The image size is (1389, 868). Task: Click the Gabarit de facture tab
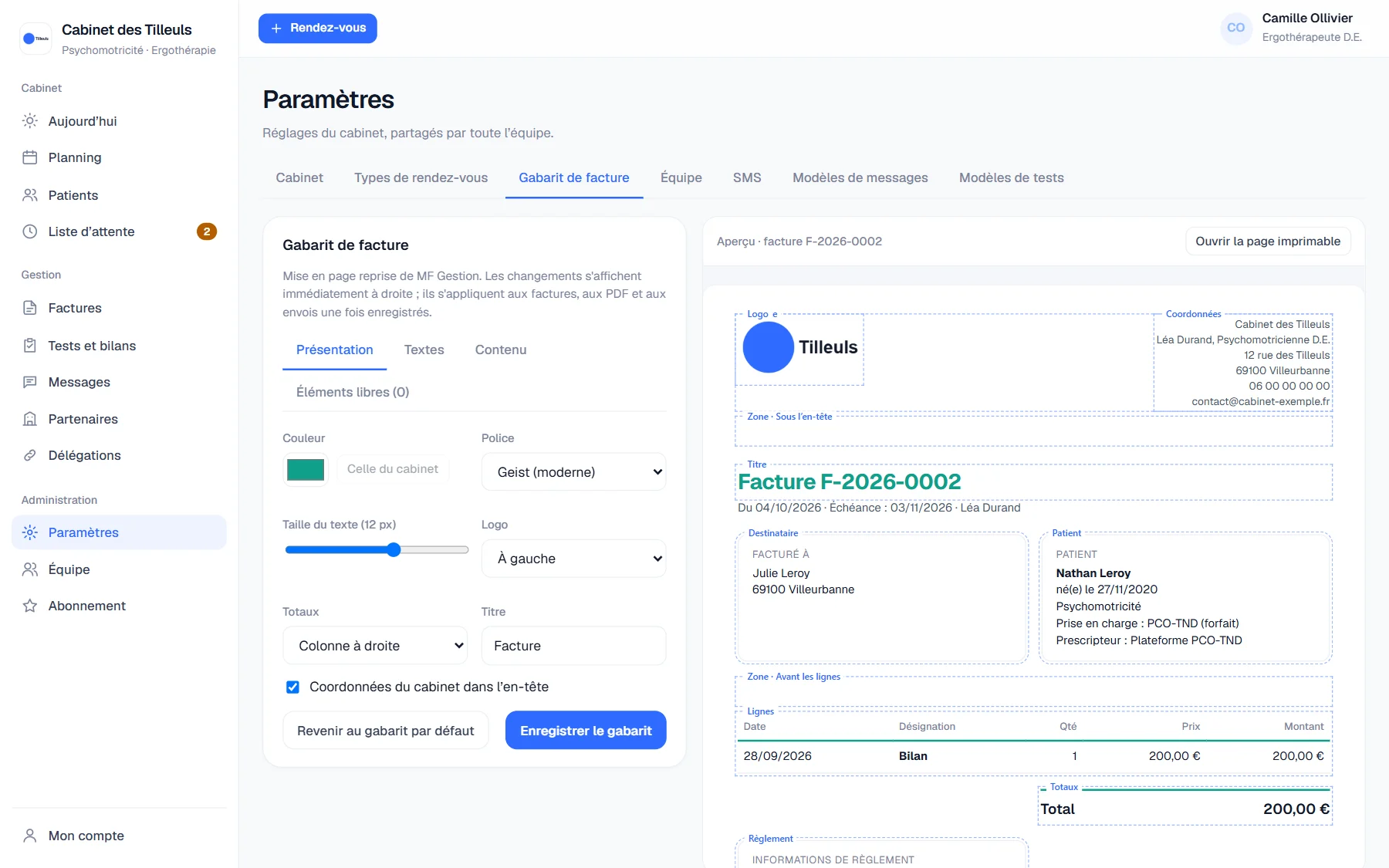[x=574, y=177]
